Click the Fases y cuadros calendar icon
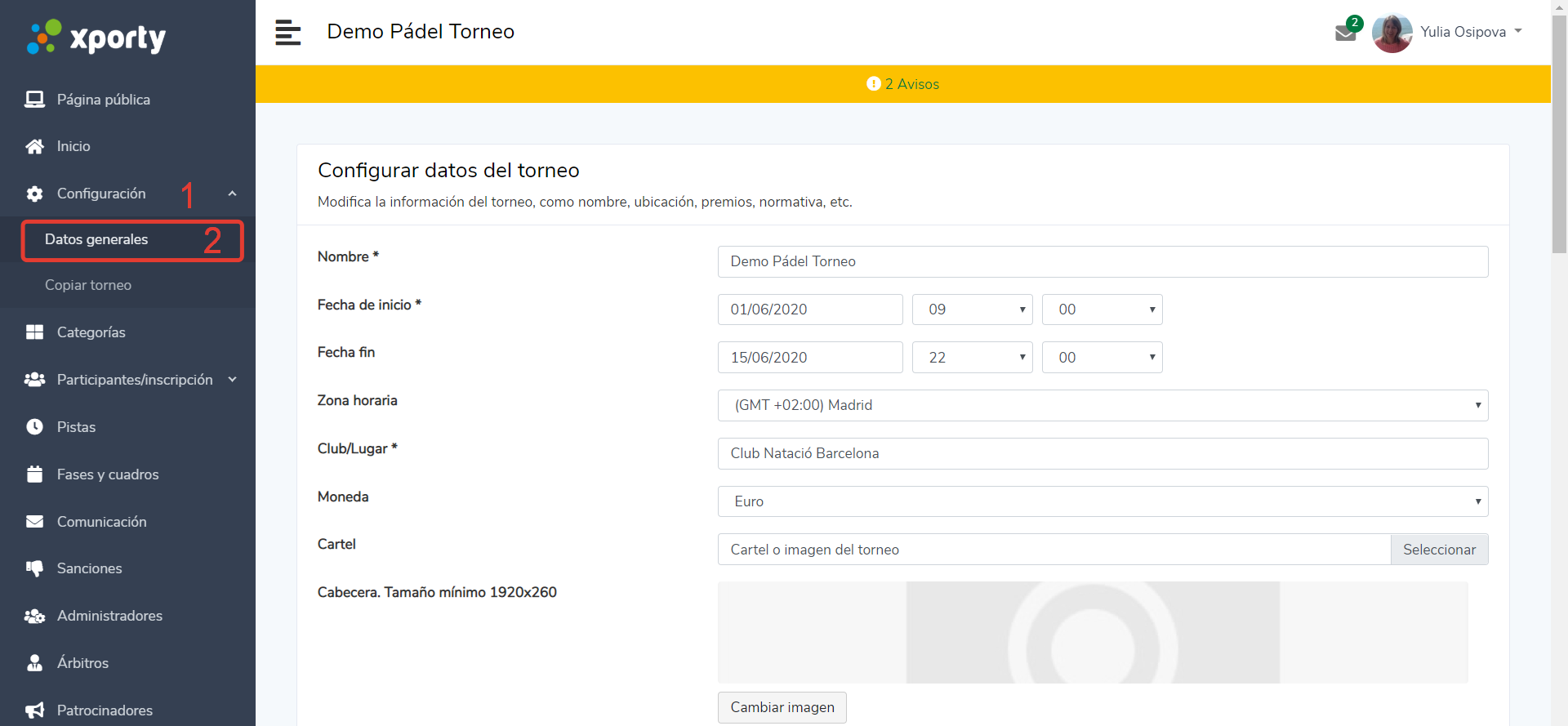The height and width of the screenshot is (726, 1568). pos(34,474)
